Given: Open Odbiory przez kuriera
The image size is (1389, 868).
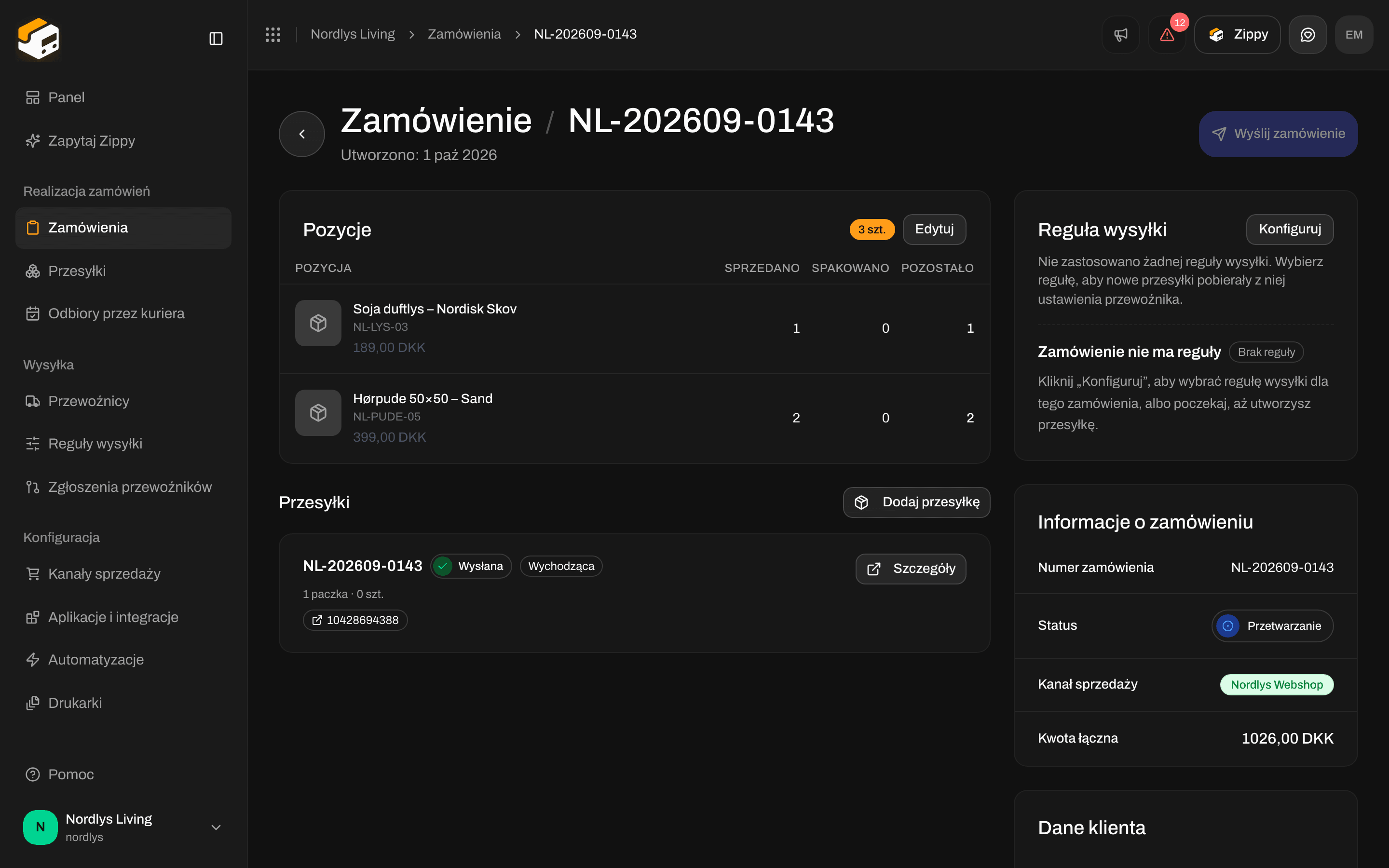Looking at the screenshot, I should click(x=123, y=313).
